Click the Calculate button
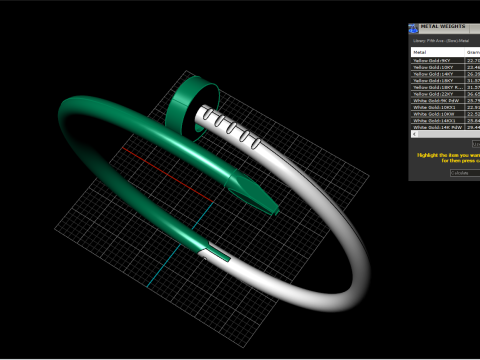The width and height of the screenshot is (480, 360). [465, 173]
